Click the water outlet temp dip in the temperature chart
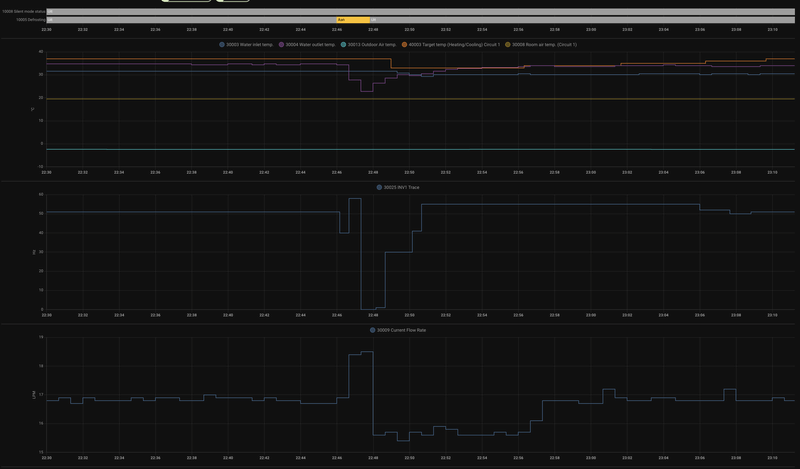Viewport: 800px width, 469px height. pos(367,91)
